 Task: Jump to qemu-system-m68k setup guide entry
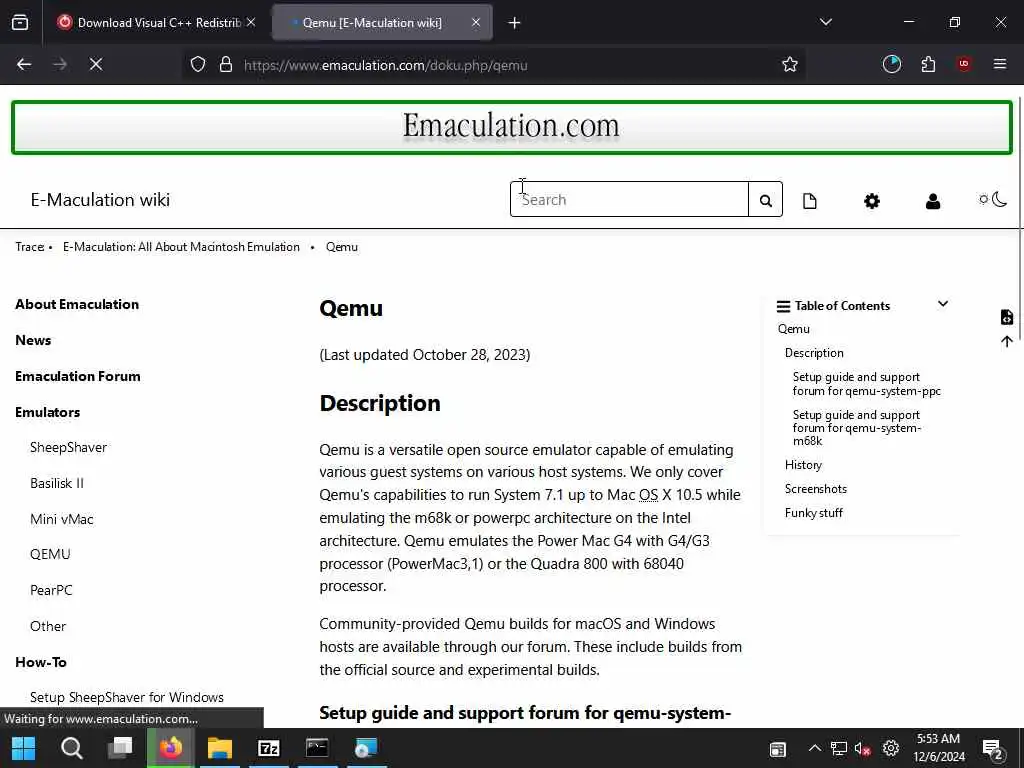pyautogui.click(x=857, y=428)
